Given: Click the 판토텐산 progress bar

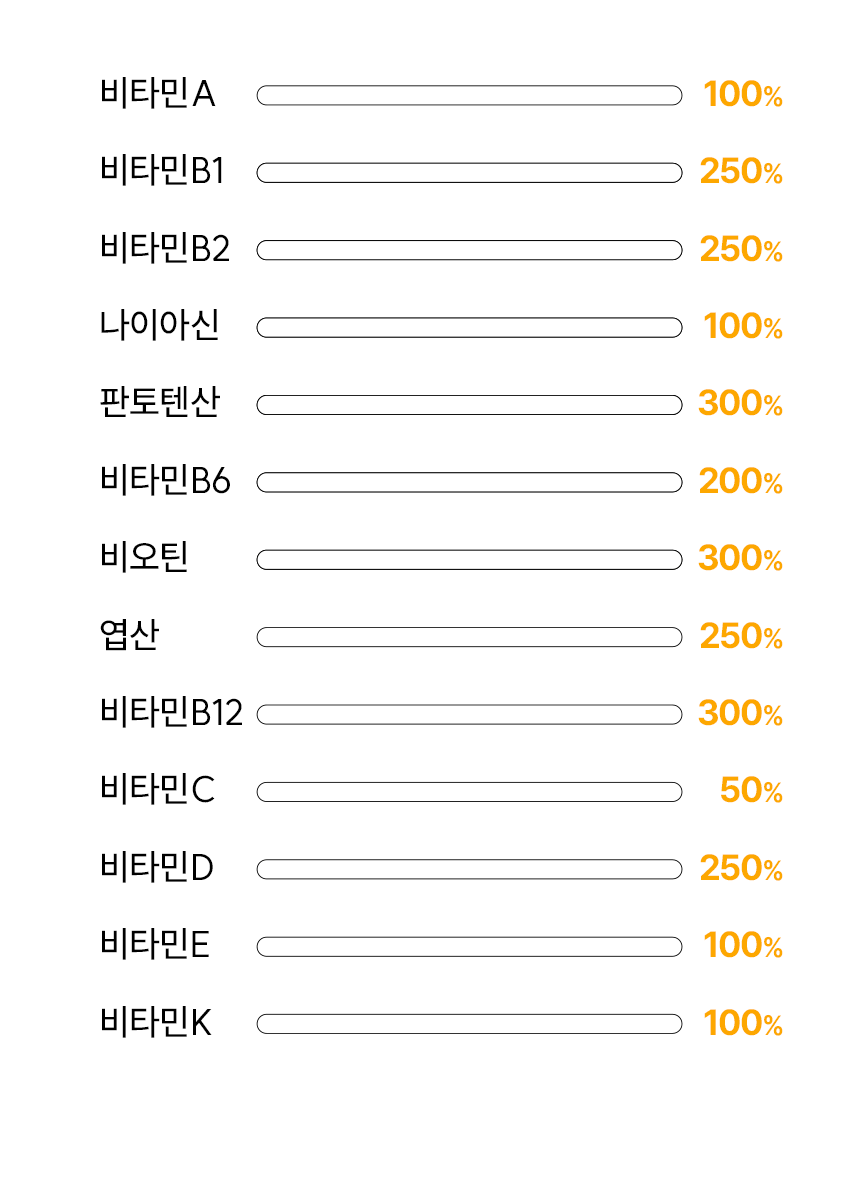Looking at the screenshot, I should point(470,405).
